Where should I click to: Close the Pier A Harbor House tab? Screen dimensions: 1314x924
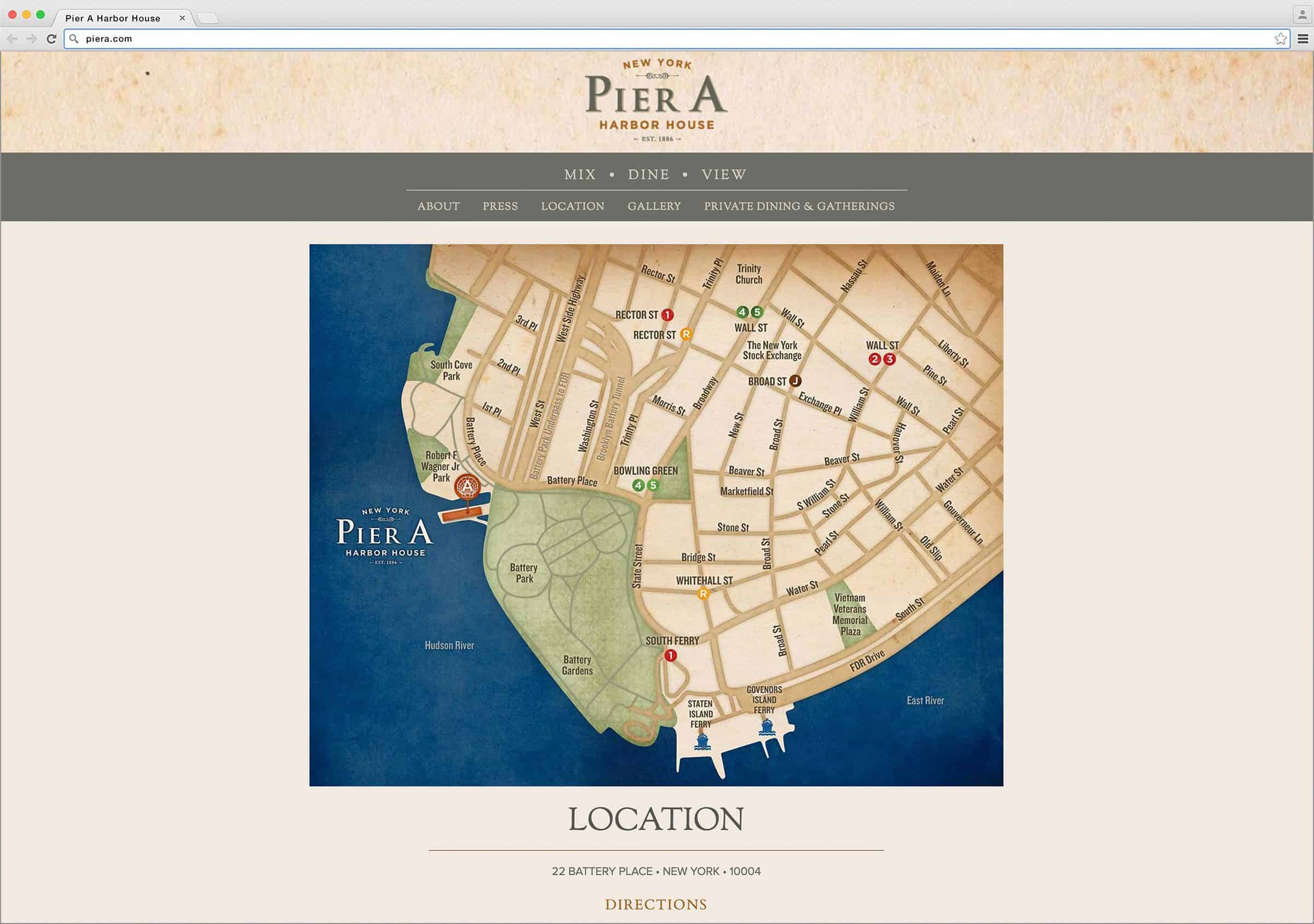[x=182, y=18]
